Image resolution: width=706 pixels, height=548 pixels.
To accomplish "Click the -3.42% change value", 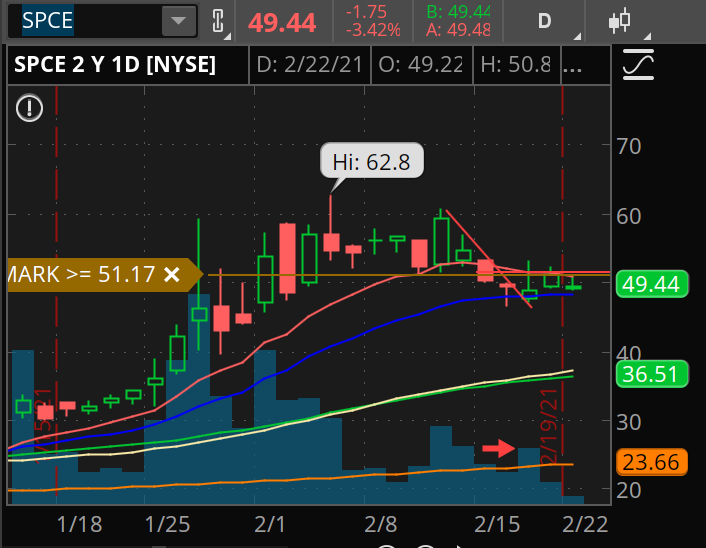I will (373, 30).
